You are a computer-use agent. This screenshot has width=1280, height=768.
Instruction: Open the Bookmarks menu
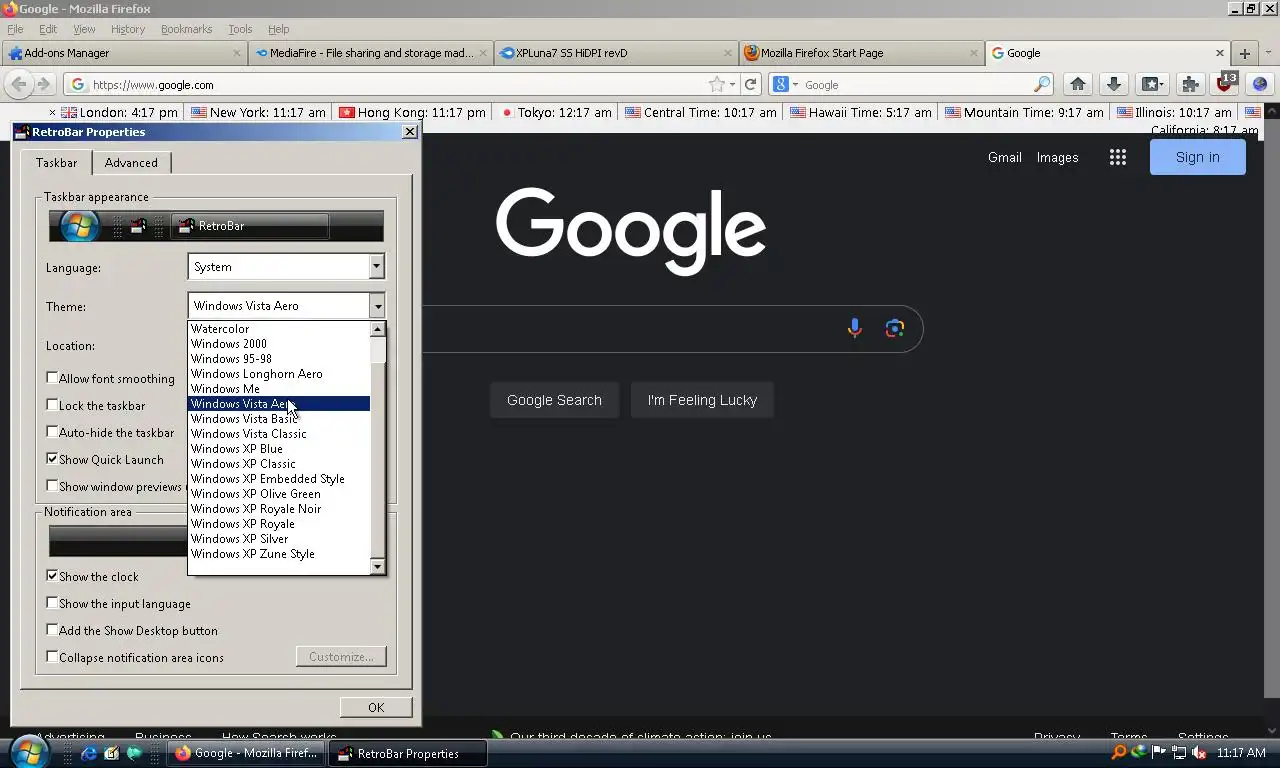tap(186, 29)
